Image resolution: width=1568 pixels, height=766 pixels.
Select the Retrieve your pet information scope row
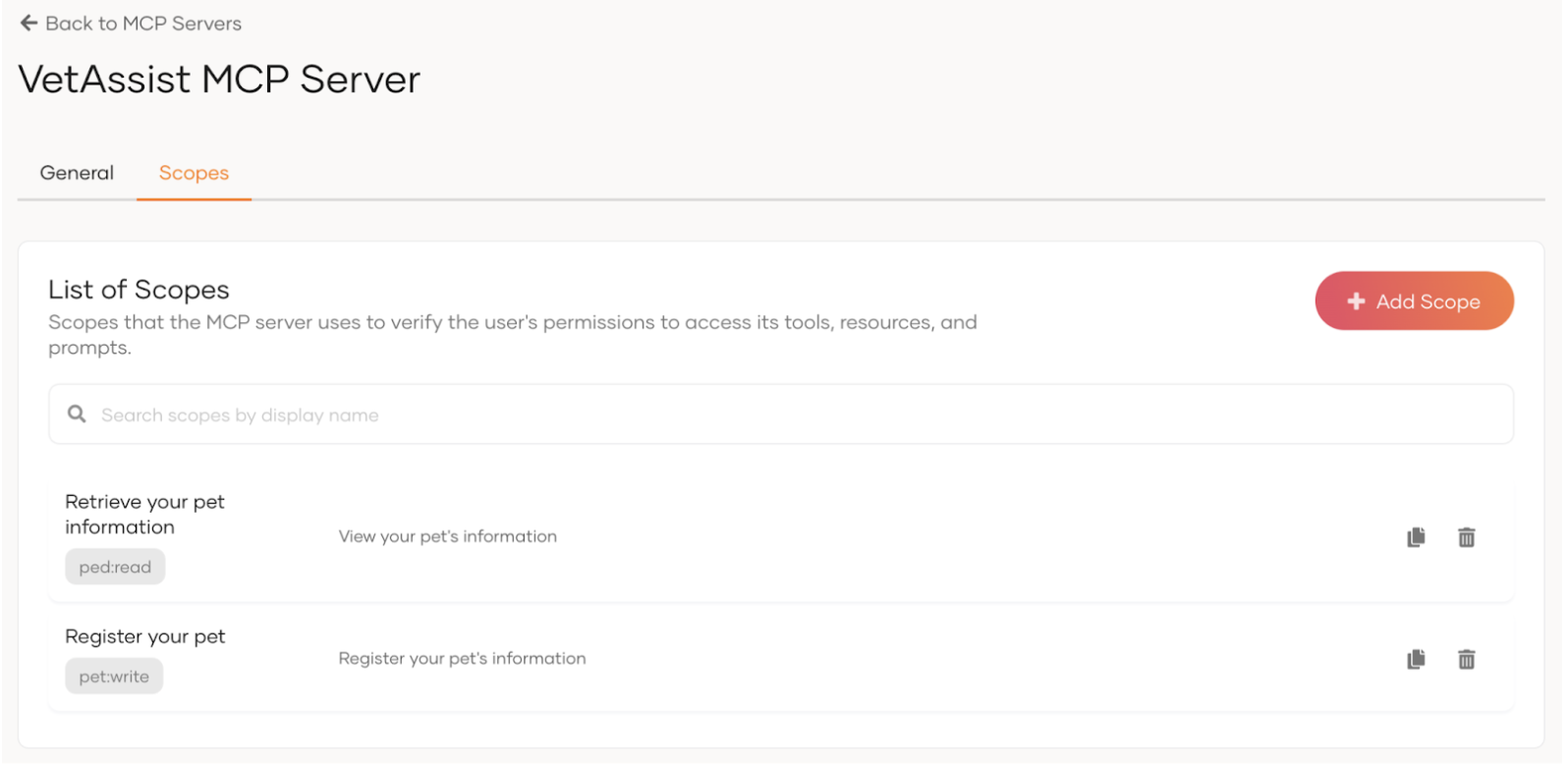[688, 536]
